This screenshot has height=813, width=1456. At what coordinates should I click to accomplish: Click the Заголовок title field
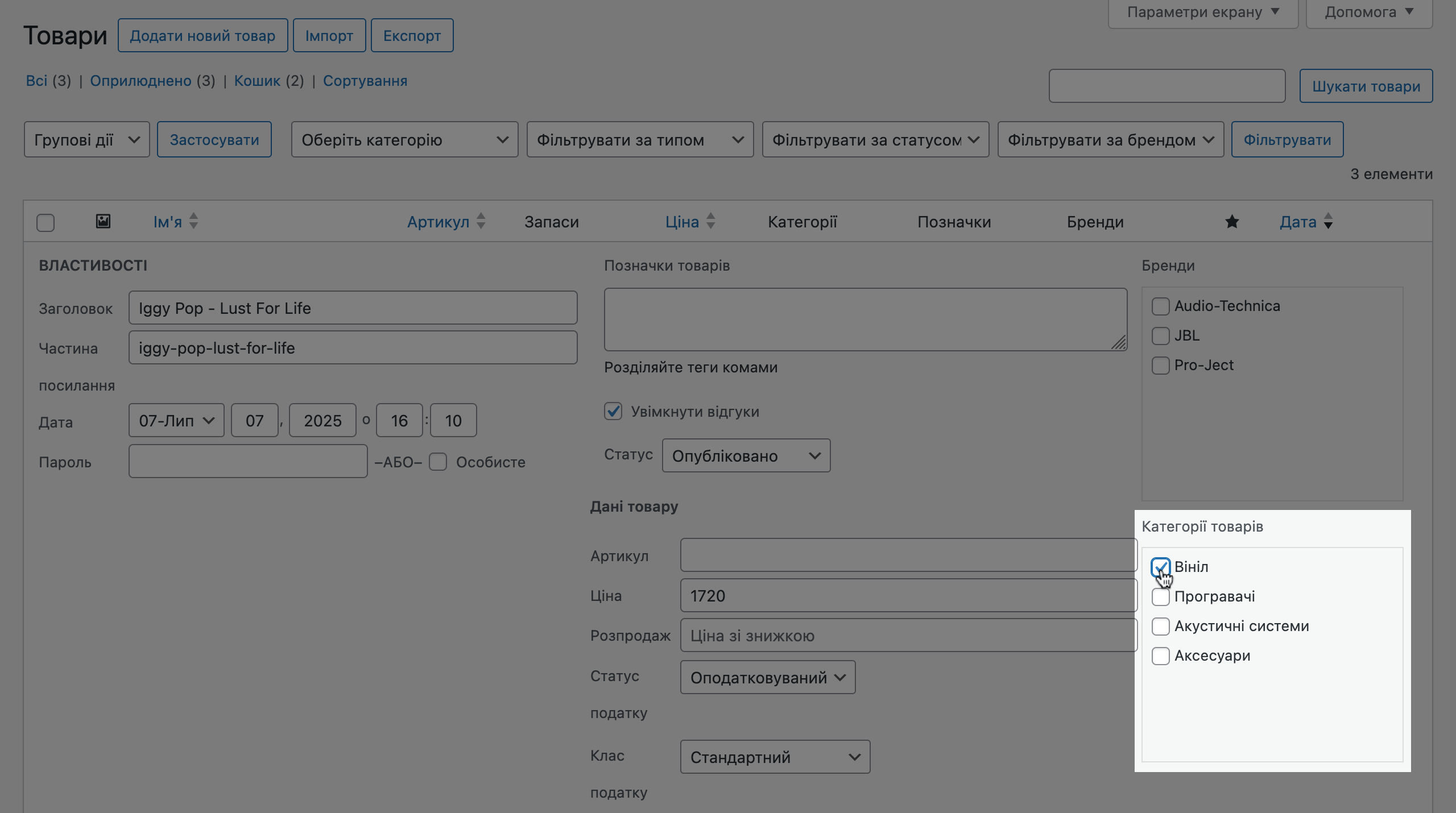click(353, 308)
